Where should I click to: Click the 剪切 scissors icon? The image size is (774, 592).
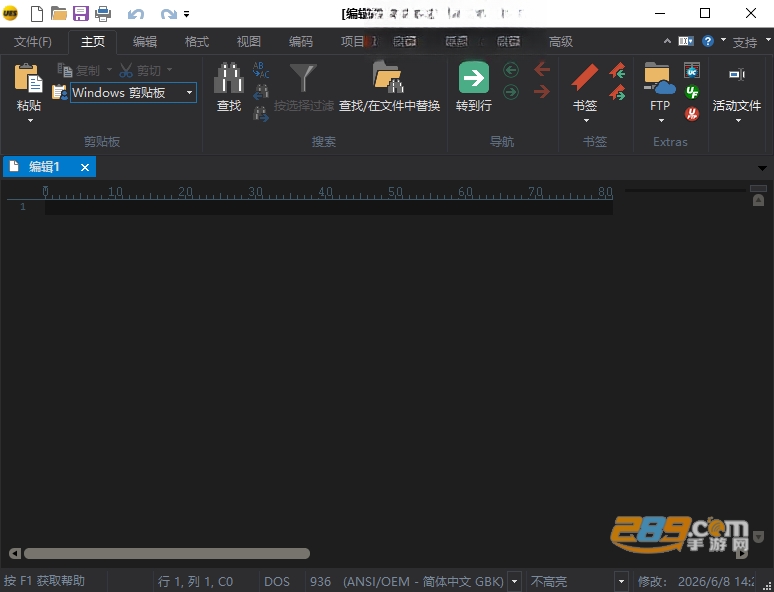(x=126, y=70)
